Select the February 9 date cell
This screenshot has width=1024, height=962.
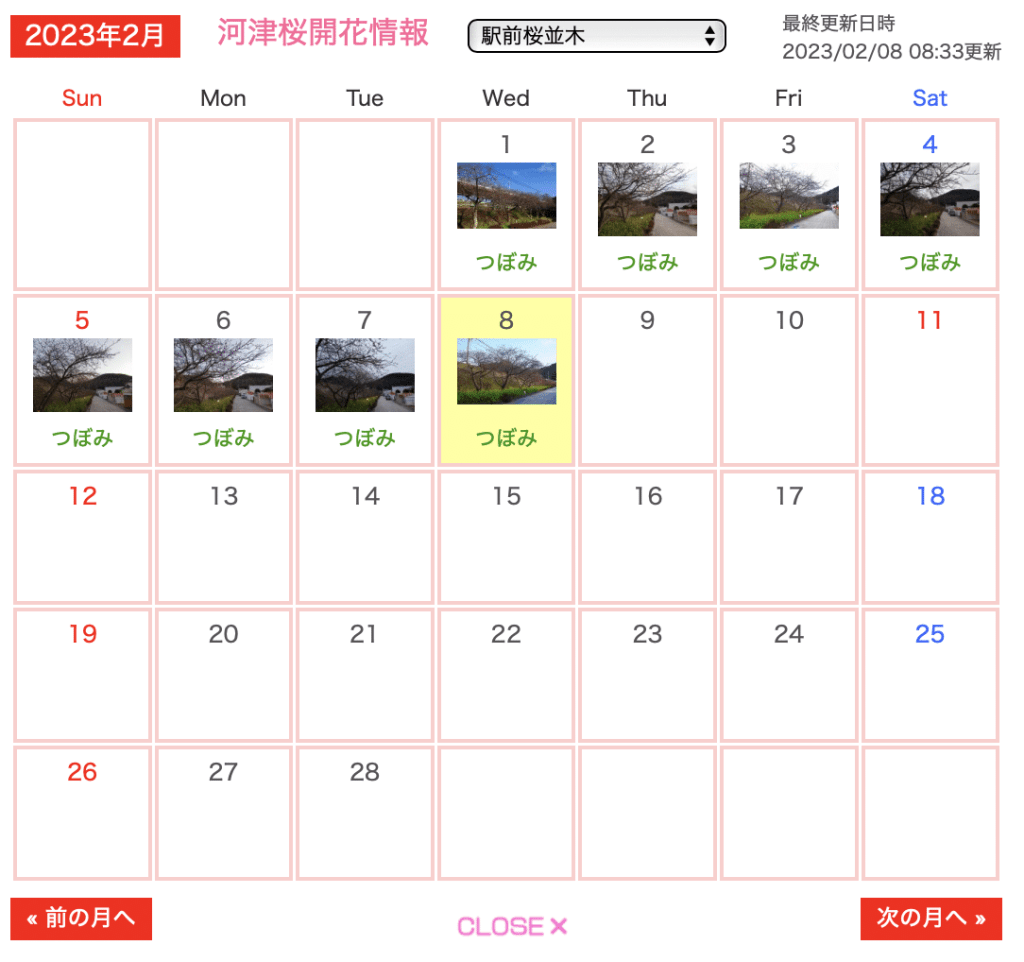coord(647,380)
